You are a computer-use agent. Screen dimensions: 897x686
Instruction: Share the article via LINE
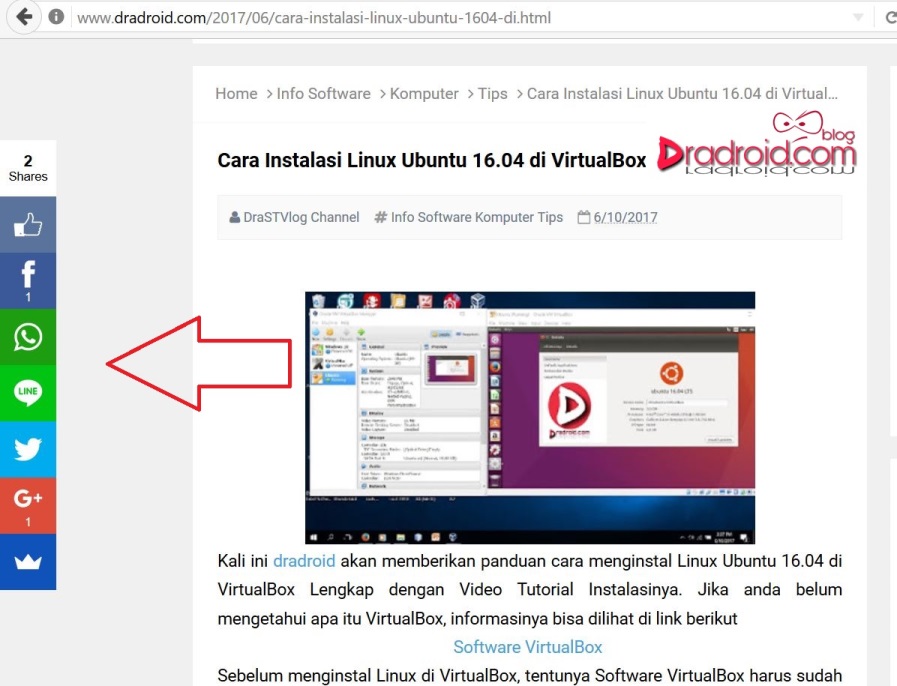pyautogui.click(x=28, y=393)
